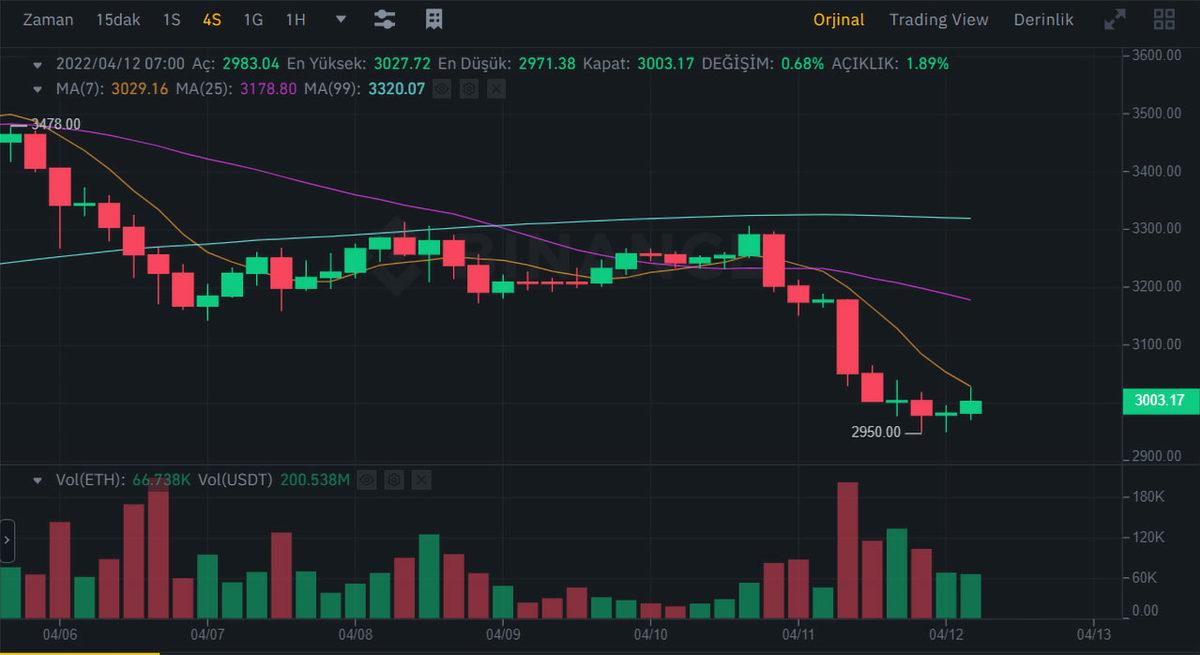Select the 15dak interval
Image resolution: width=1200 pixels, height=655 pixels.
coord(118,20)
